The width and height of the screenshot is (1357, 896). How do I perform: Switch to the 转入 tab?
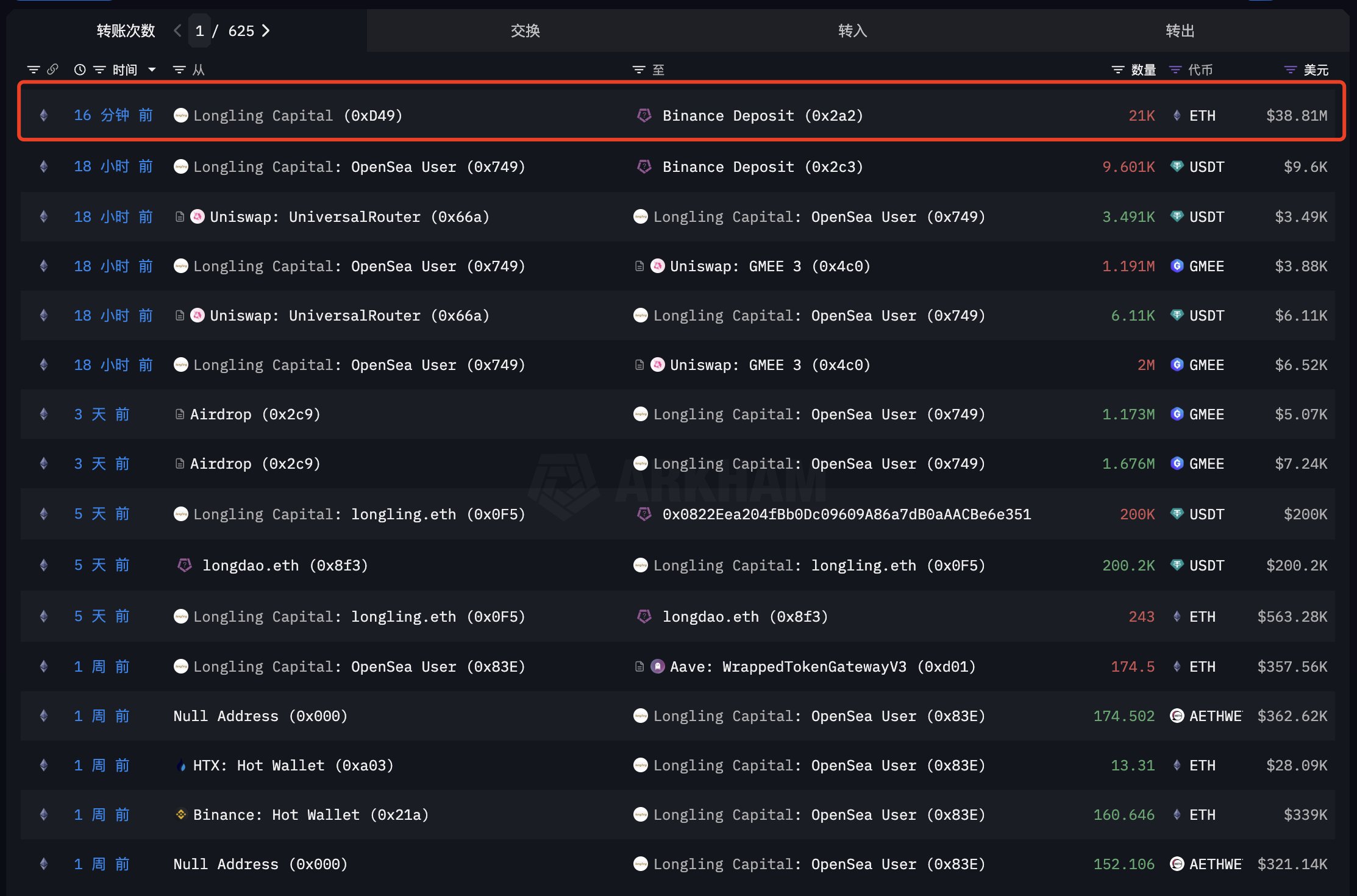click(852, 30)
